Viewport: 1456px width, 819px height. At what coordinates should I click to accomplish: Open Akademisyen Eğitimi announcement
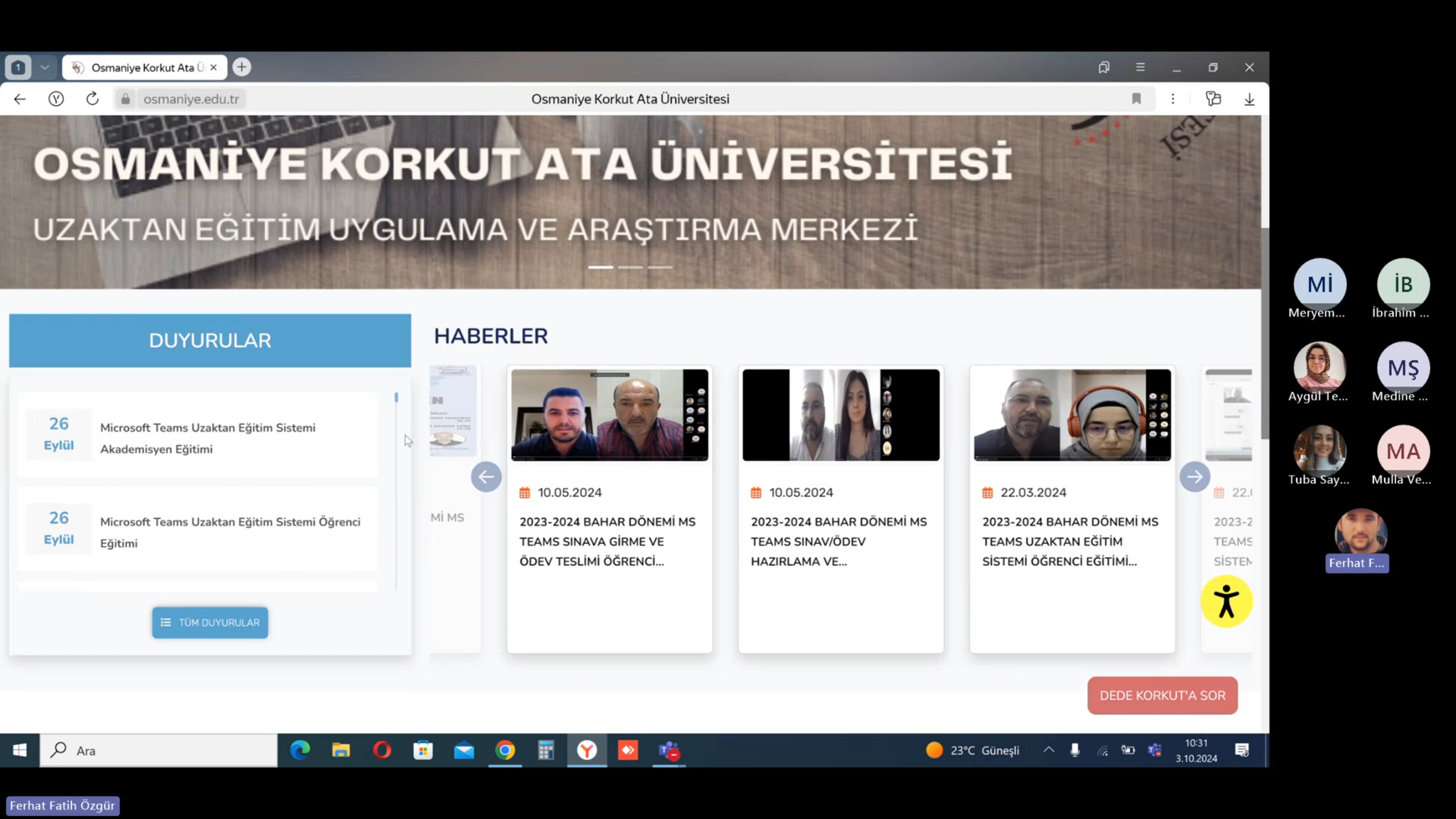pos(198,435)
